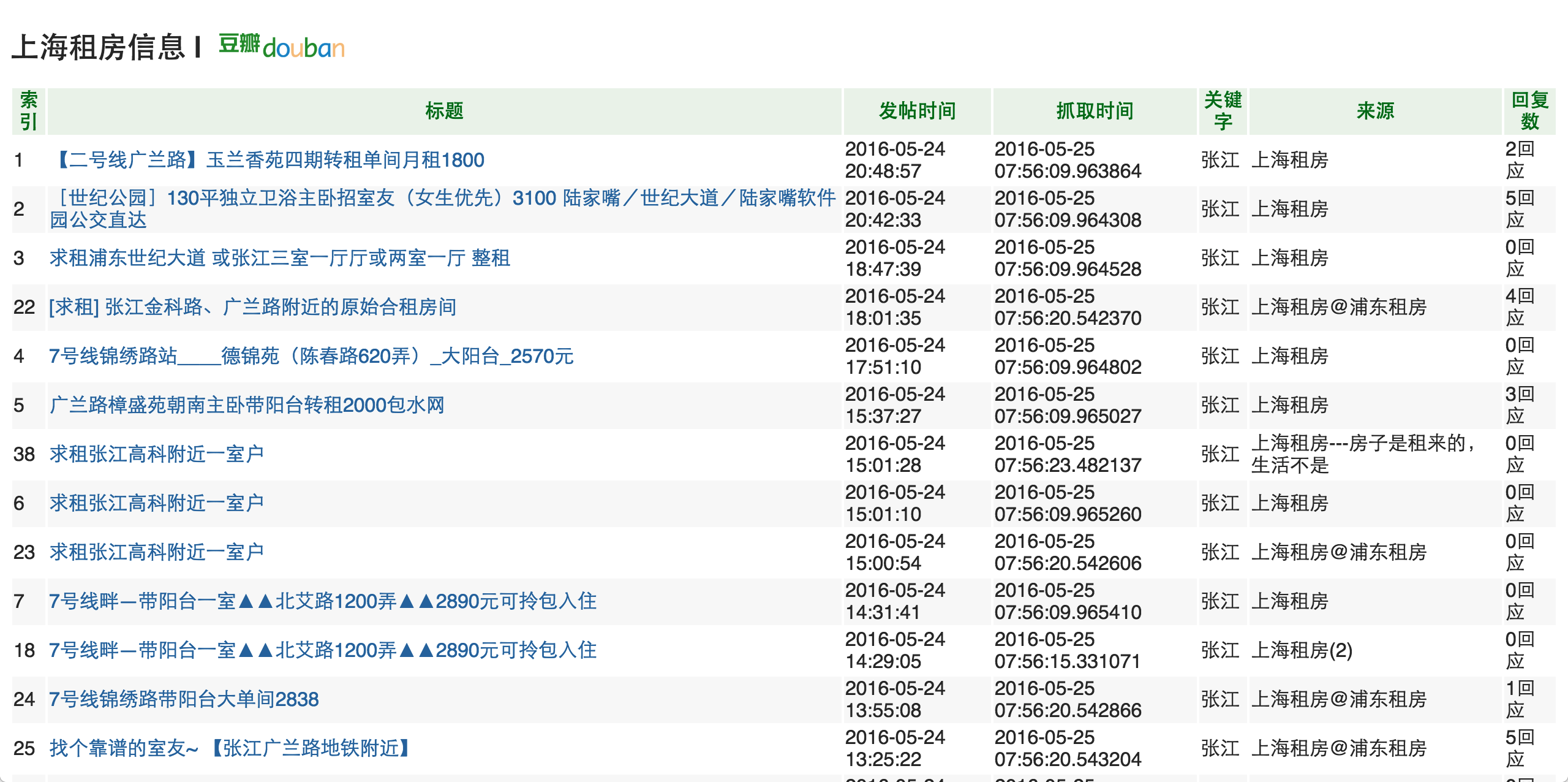Click the douban logo in header
Viewport: 1568px width, 782px height.
282,46
